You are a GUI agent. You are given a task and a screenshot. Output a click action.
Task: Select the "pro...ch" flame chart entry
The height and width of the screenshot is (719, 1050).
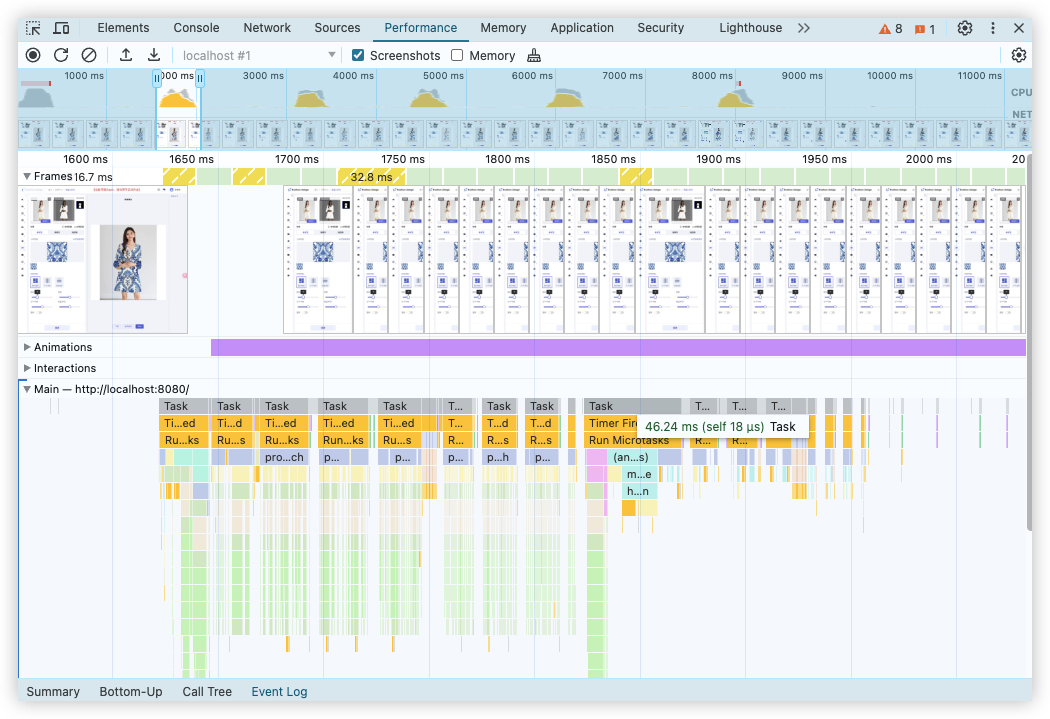284,457
